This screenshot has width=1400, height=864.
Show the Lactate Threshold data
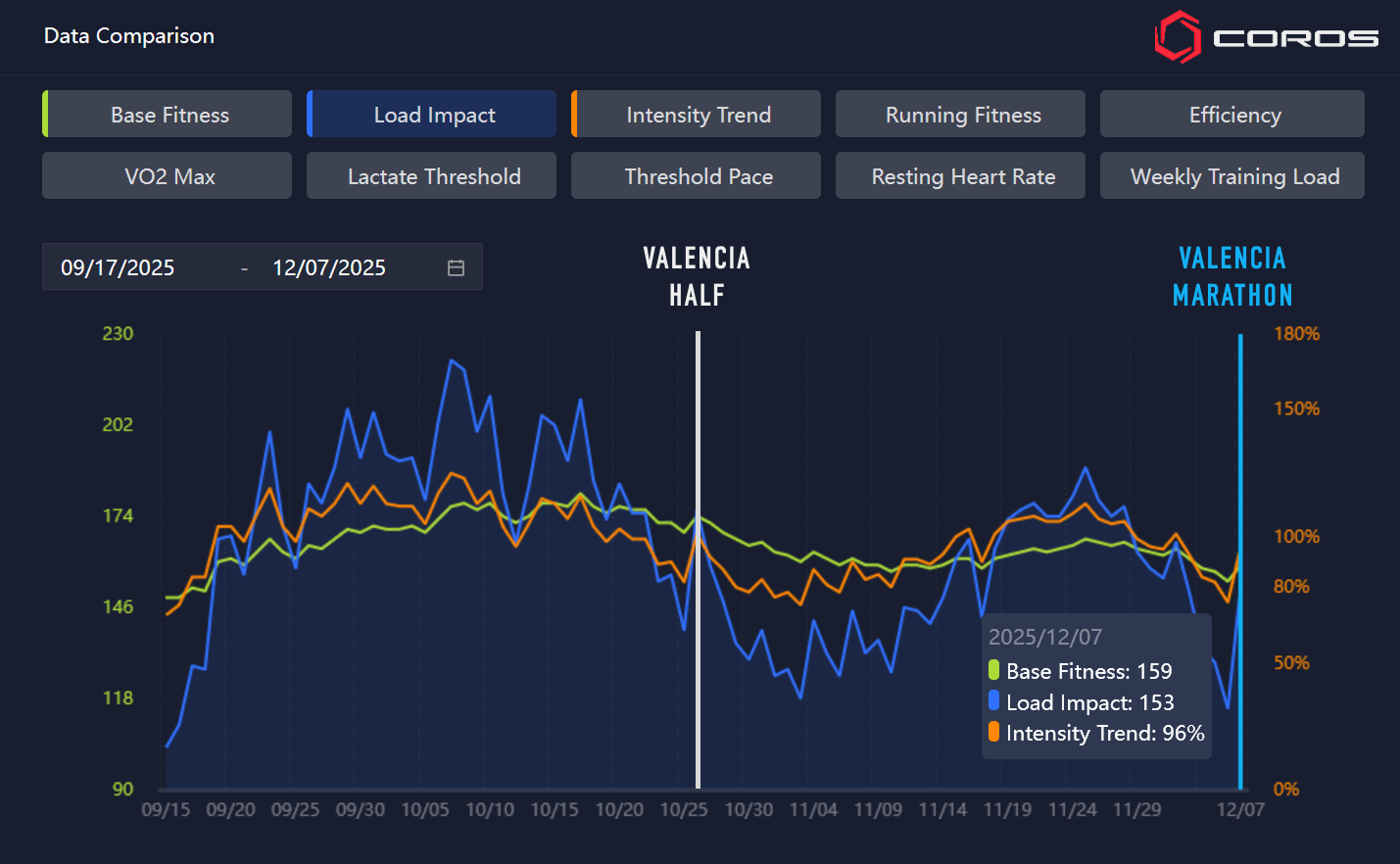coord(432,176)
